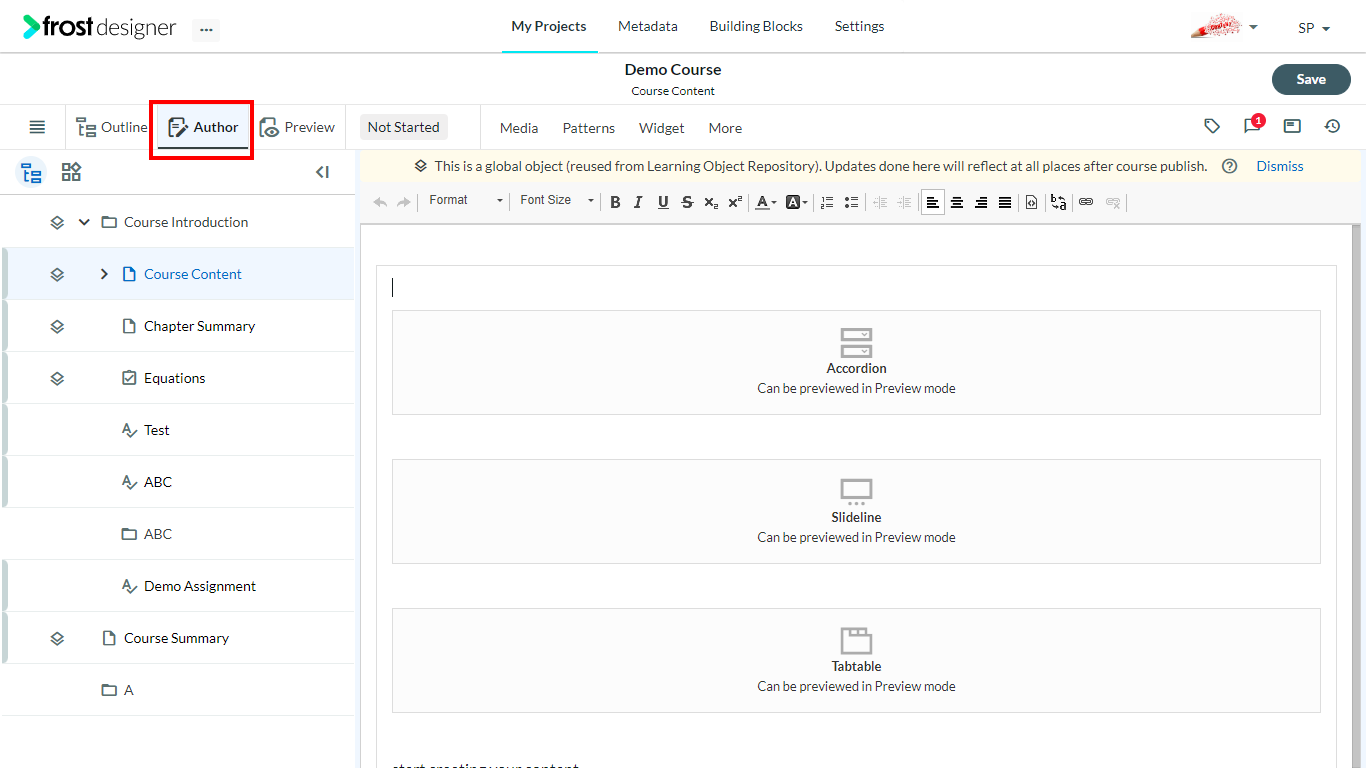Open the background color picker
The height and width of the screenshot is (768, 1366).
point(797,202)
